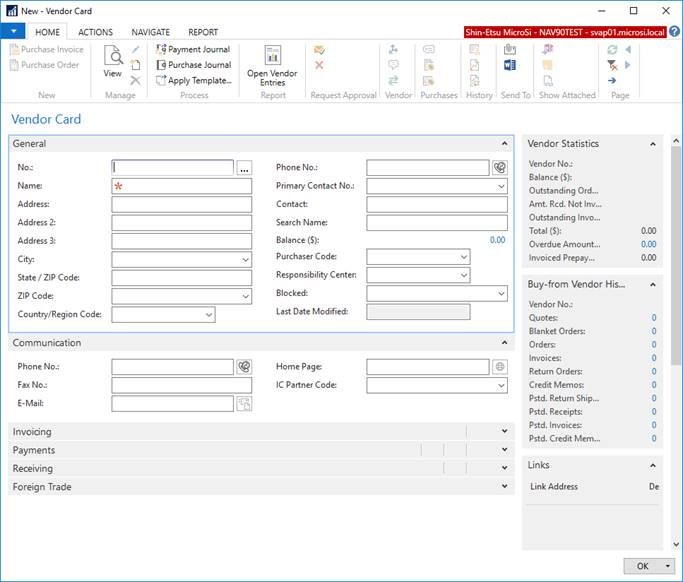Send to Microsoft Word icon
683x582 pixels.
tap(510, 65)
